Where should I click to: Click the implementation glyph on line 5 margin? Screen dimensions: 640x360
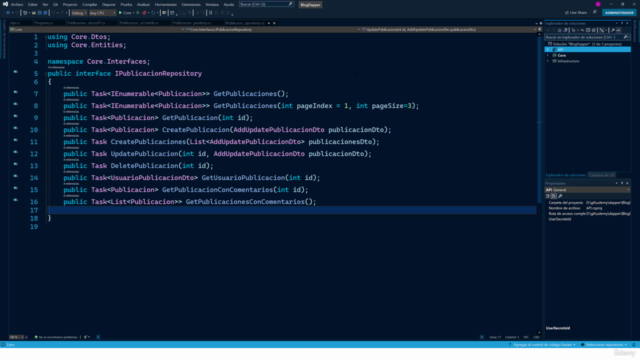(16, 72)
